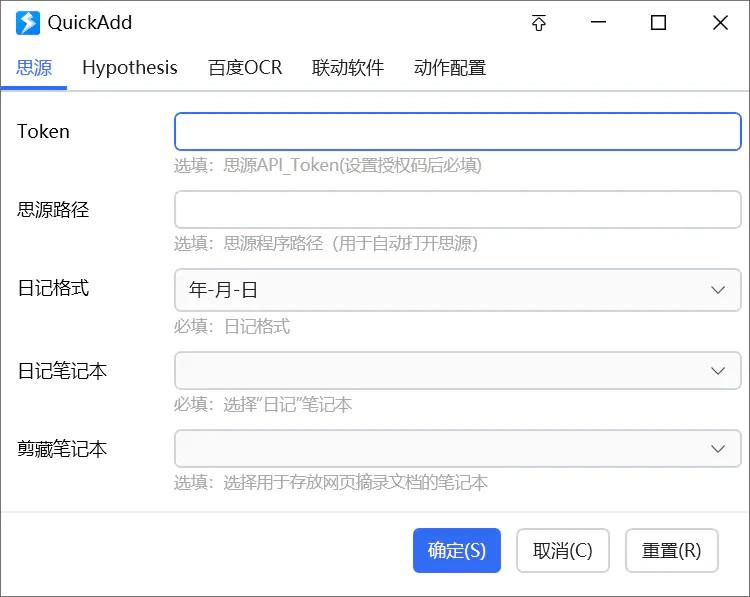This screenshot has height=597, width=750.
Task: Focus the Token input field
Action: point(458,132)
